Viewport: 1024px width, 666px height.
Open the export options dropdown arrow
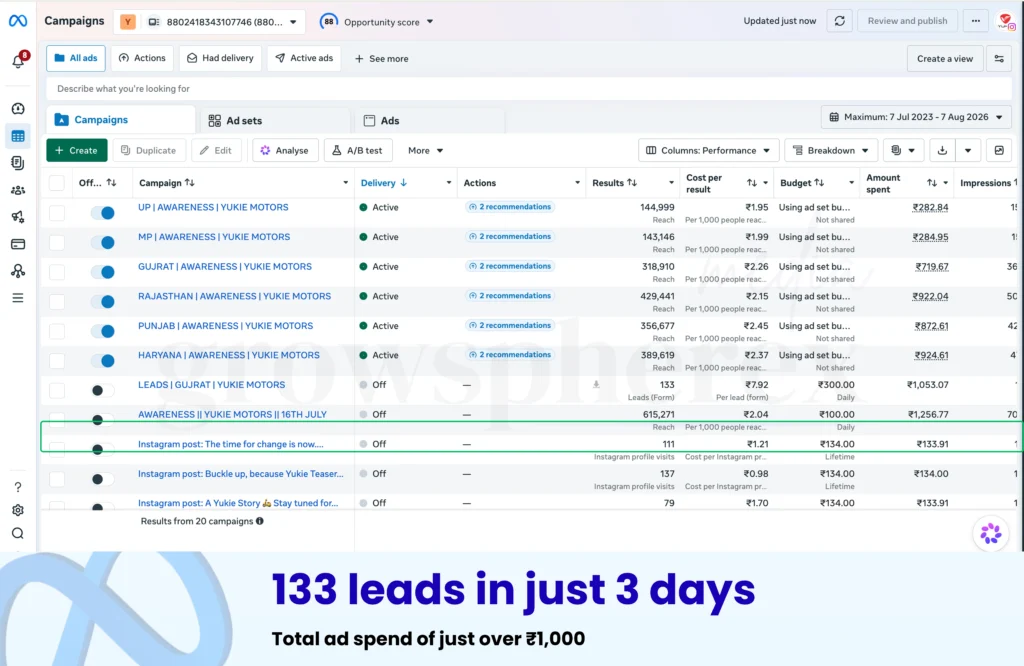pyautogui.click(x=968, y=150)
